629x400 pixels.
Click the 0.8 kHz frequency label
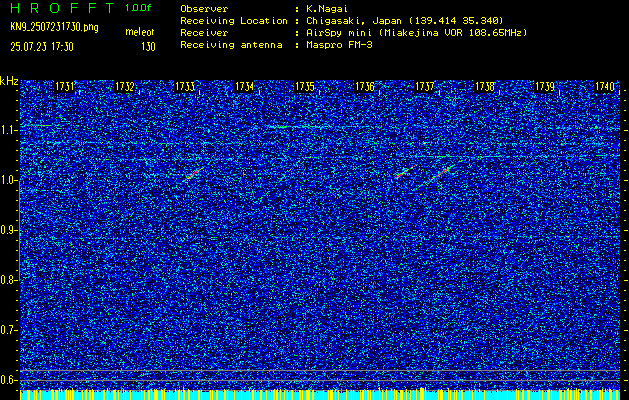(9, 280)
